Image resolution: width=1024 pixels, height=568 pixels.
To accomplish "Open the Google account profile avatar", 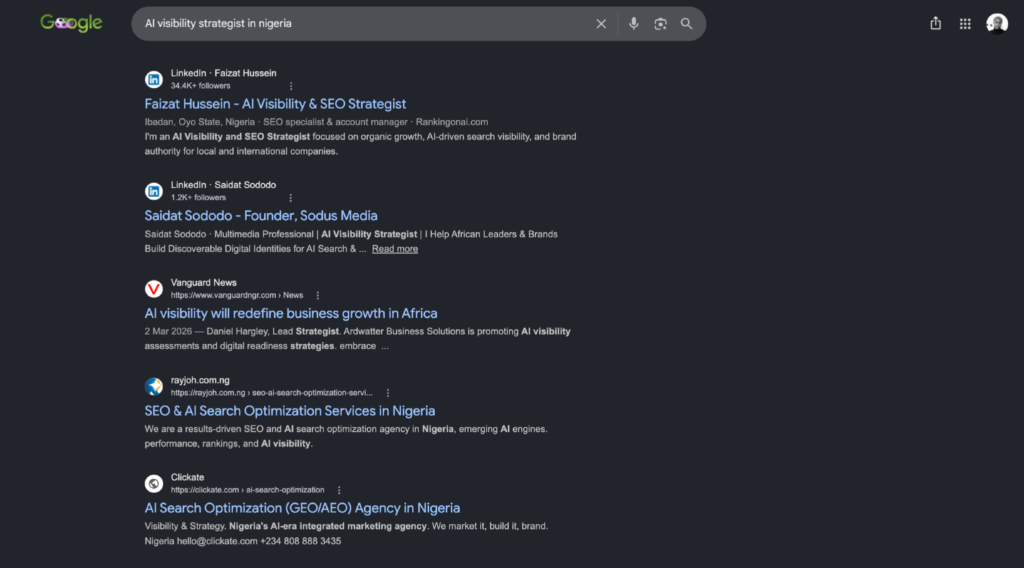I will point(997,24).
